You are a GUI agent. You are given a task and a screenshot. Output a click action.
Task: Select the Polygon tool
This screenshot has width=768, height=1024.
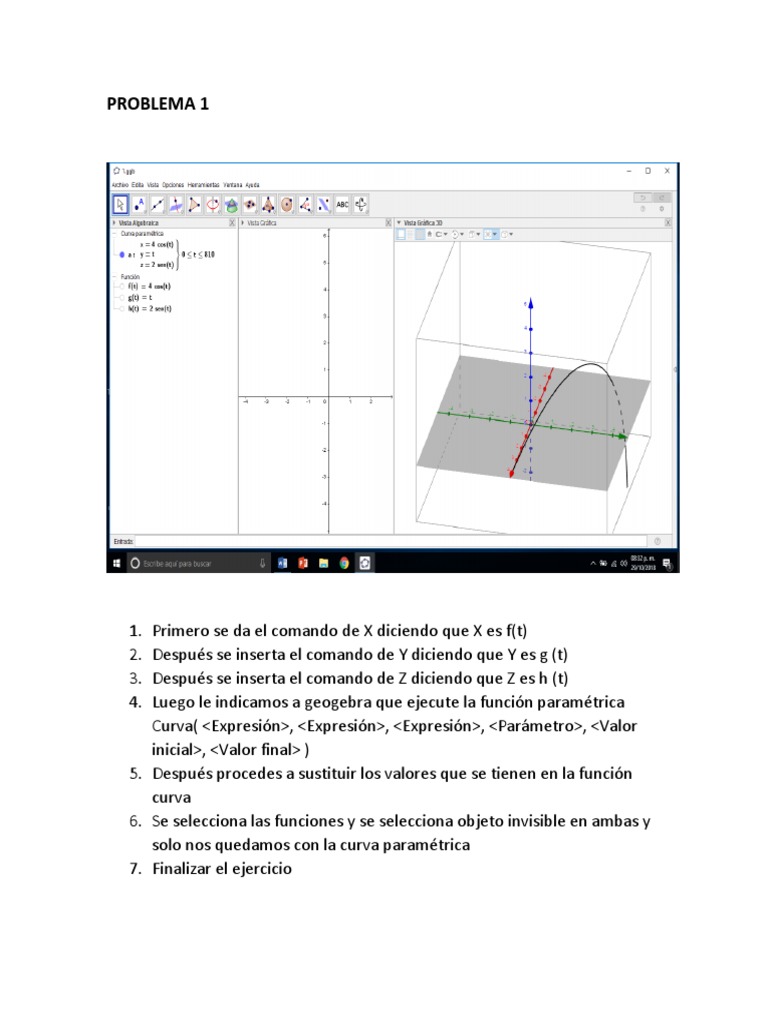click(194, 204)
